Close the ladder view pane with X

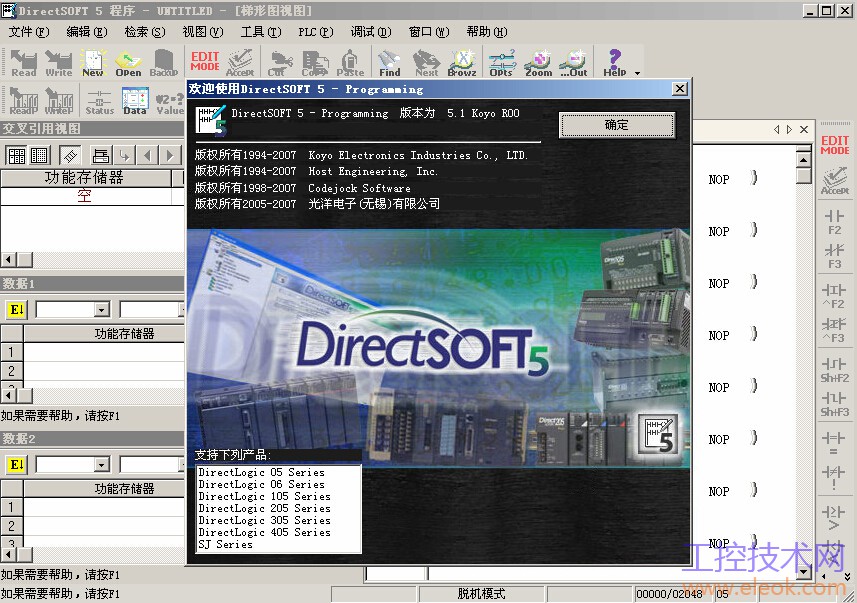click(x=804, y=130)
